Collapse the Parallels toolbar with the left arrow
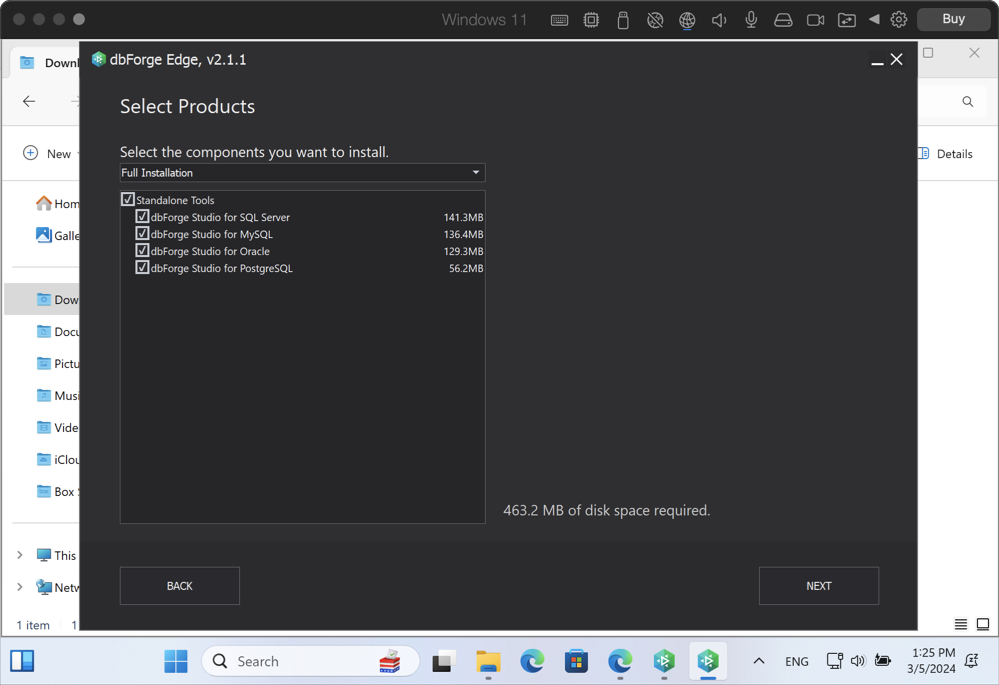Screen dimensions: 999x685 [874, 20]
